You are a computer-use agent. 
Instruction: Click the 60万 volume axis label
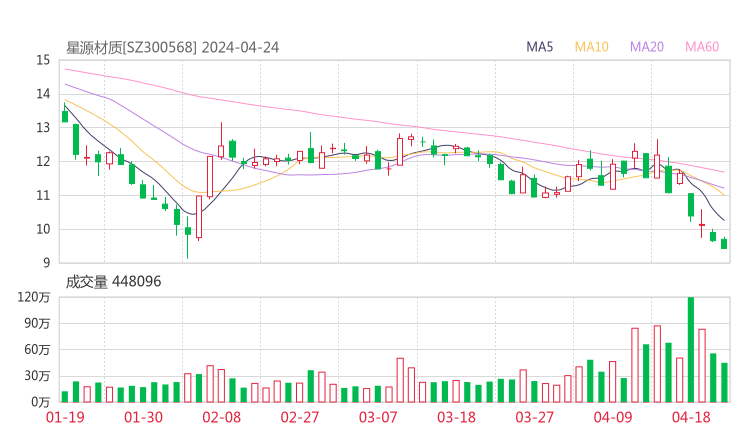[x=37, y=350]
